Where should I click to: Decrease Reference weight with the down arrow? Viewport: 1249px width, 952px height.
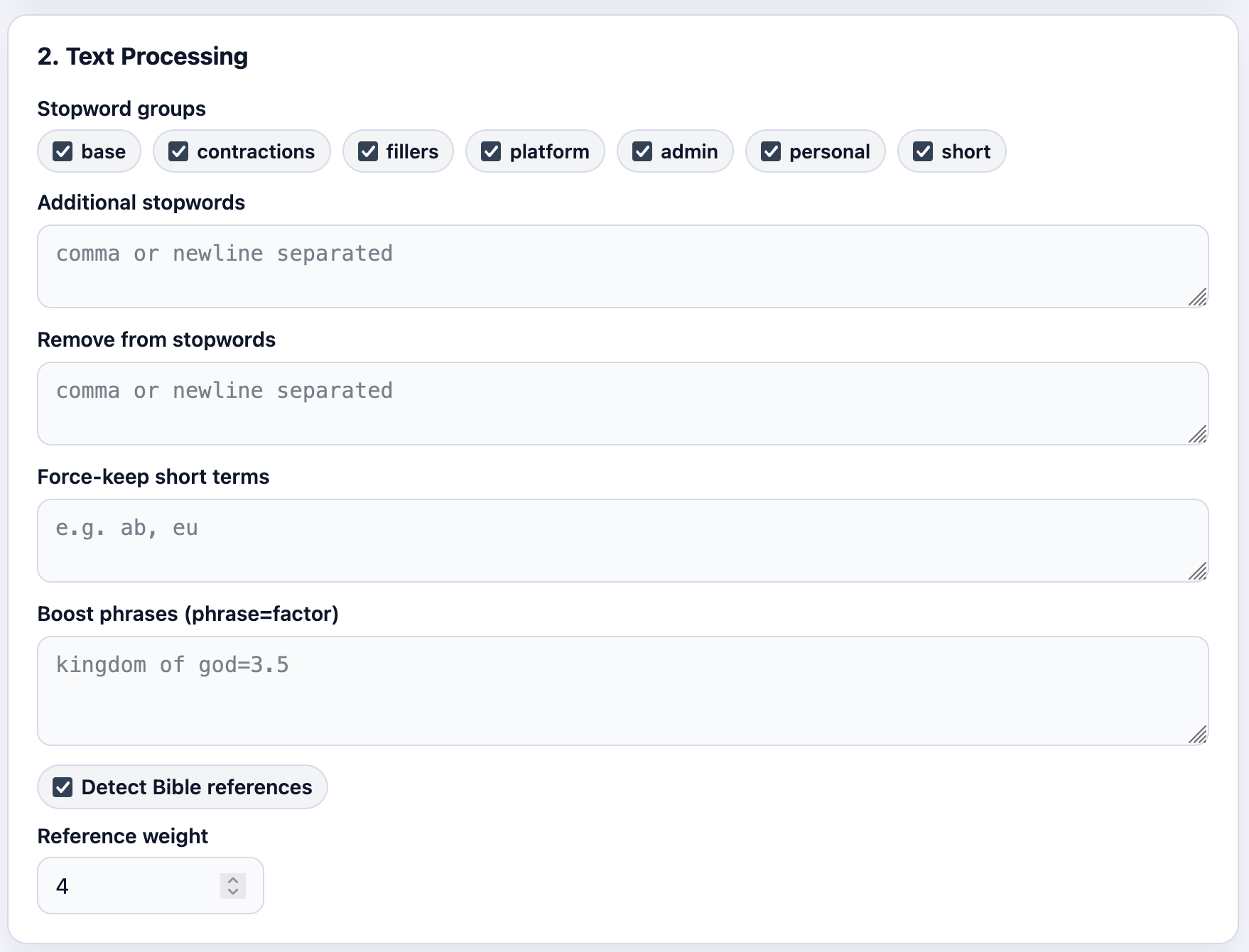233,892
